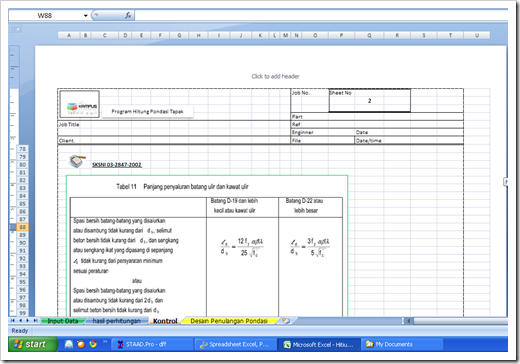Viewport: 520px width, 364px height.
Task: Go to last sheet using tab navigation arrow
Action: 35,321
